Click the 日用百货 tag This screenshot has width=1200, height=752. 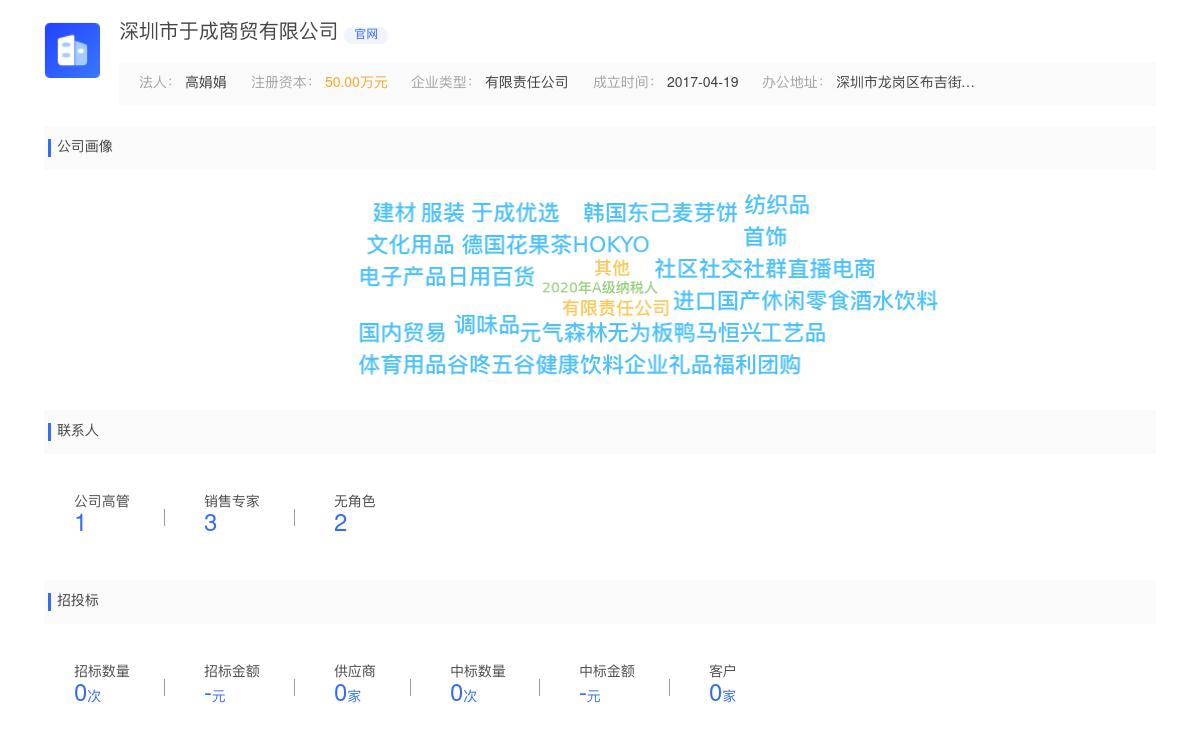pos(491,277)
